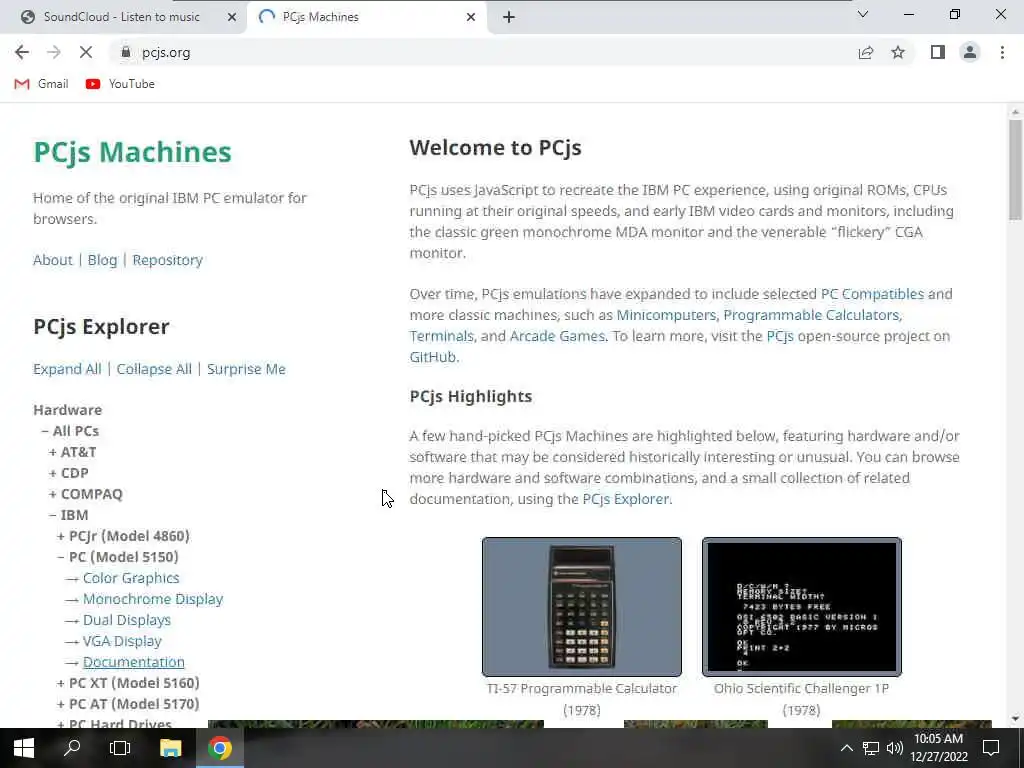Open the Terminals link
Image resolution: width=1024 pixels, height=768 pixels.
[x=441, y=336]
